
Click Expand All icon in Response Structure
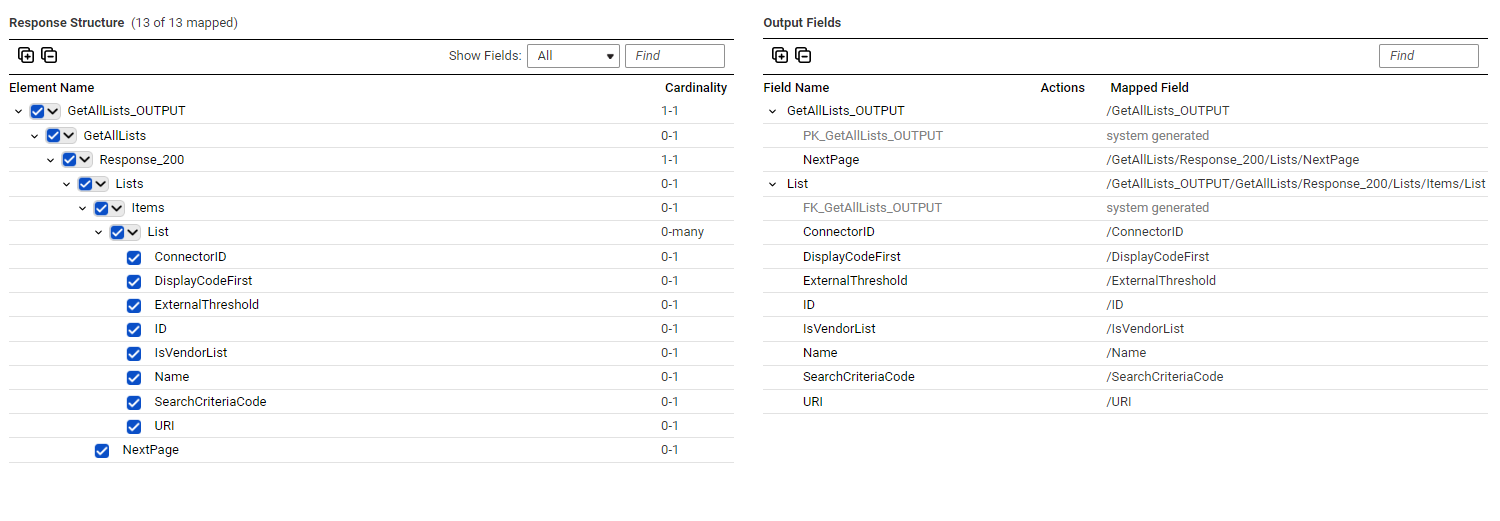[x=26, y=56]
